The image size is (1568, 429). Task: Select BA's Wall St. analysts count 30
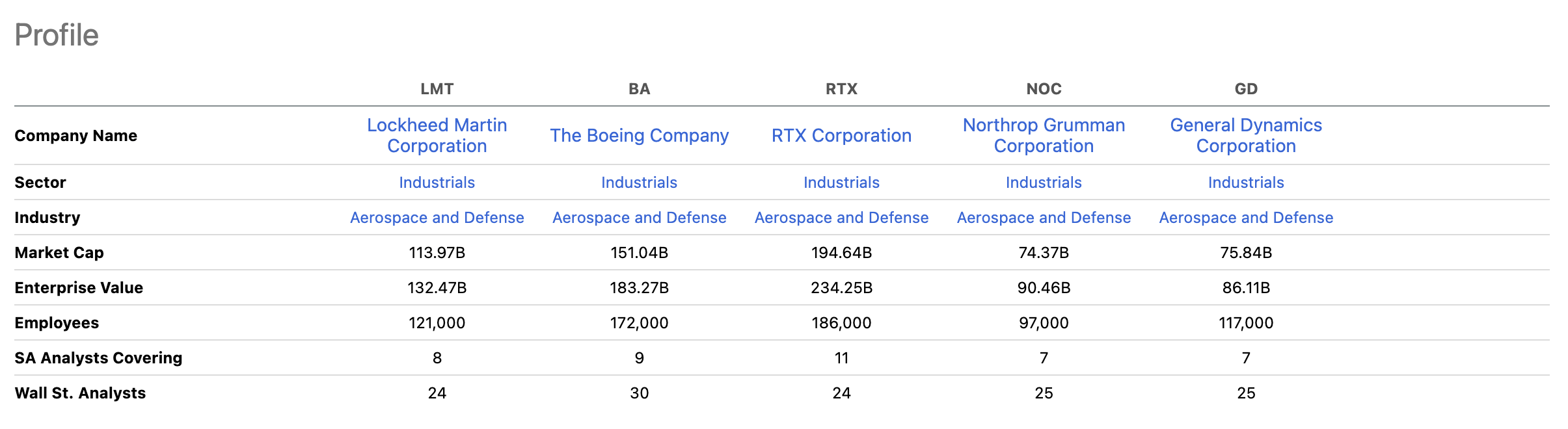(640, 393)
